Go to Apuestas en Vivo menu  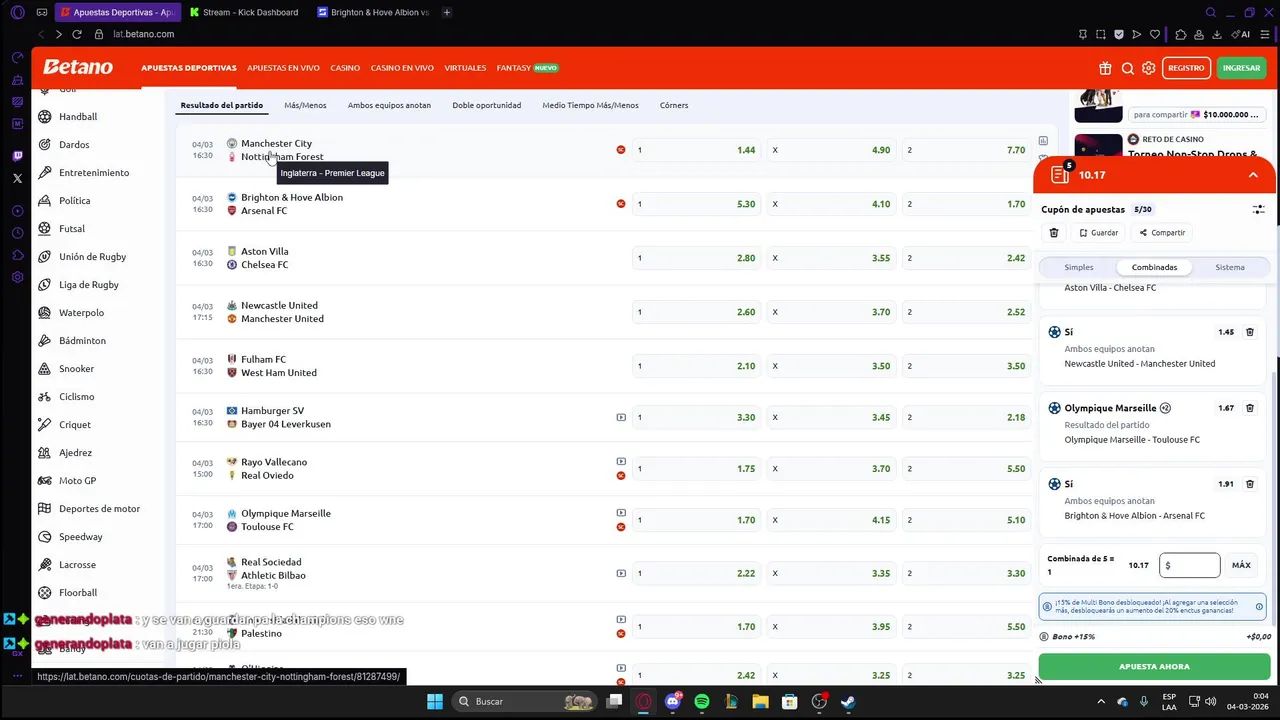(x=283, y=68)
